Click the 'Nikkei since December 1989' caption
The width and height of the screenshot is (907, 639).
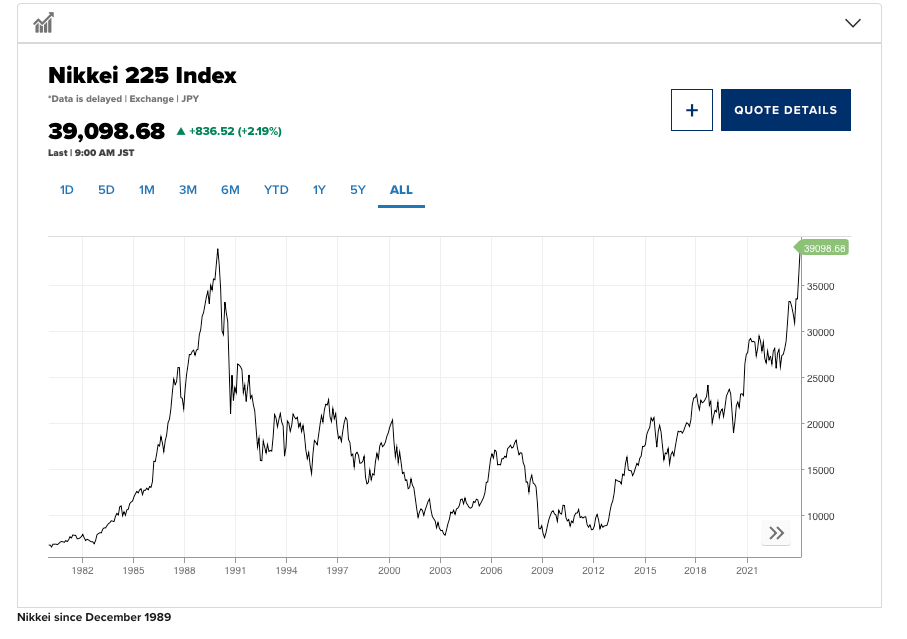point(94,617)
